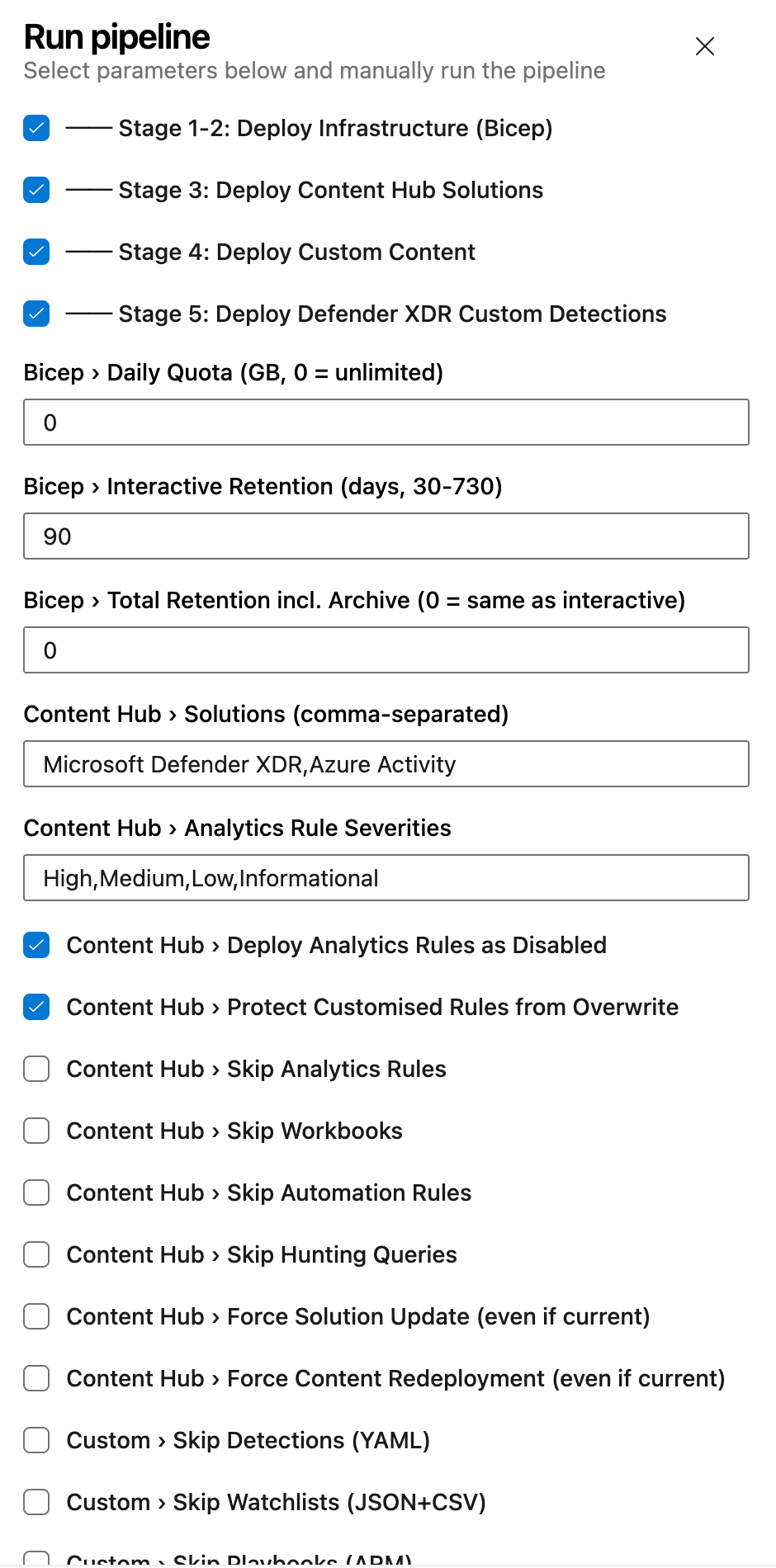Disable Stage 5 Defender XDR Custom Detections

(36, 314)
